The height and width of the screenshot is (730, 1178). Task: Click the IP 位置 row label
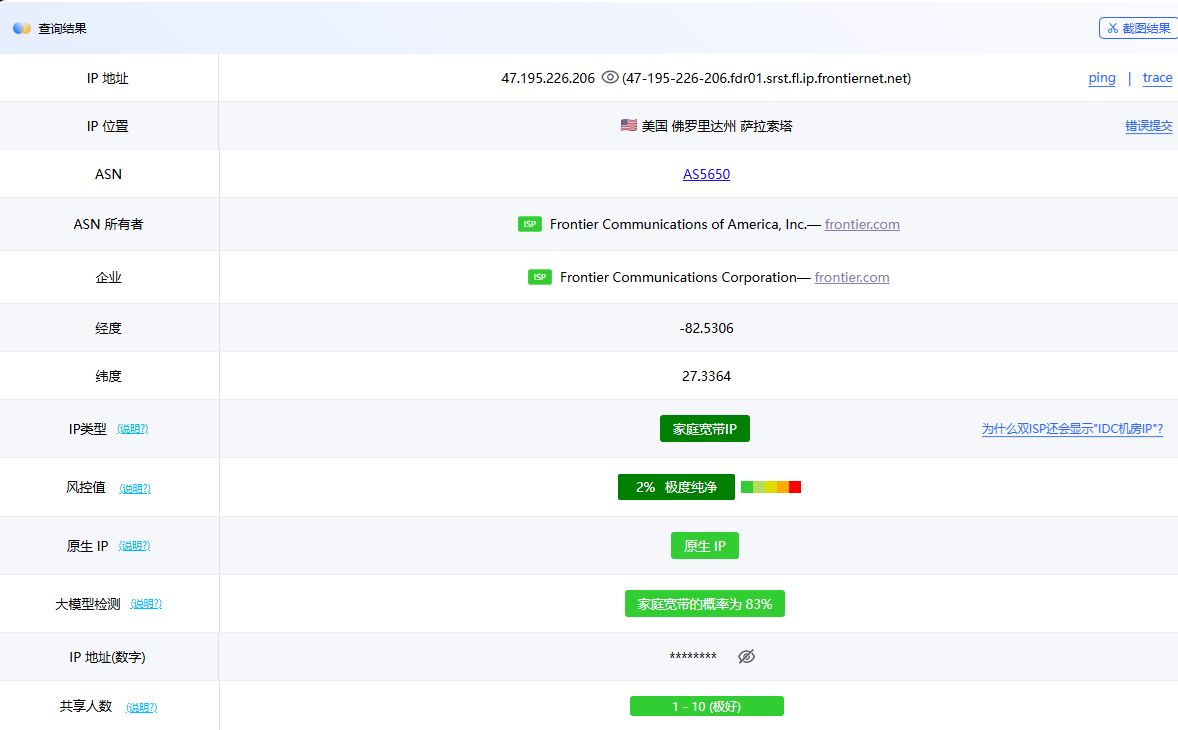click(x=107, y=126)
